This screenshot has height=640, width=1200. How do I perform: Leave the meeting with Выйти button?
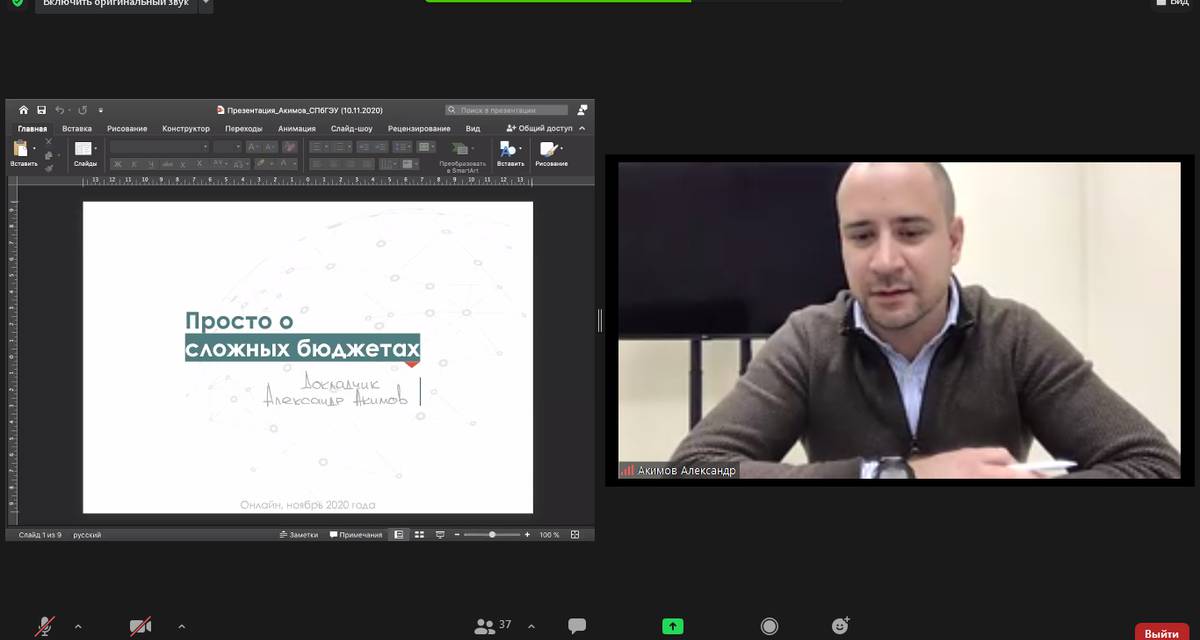pyautogui.click(x=1162, y=633)
